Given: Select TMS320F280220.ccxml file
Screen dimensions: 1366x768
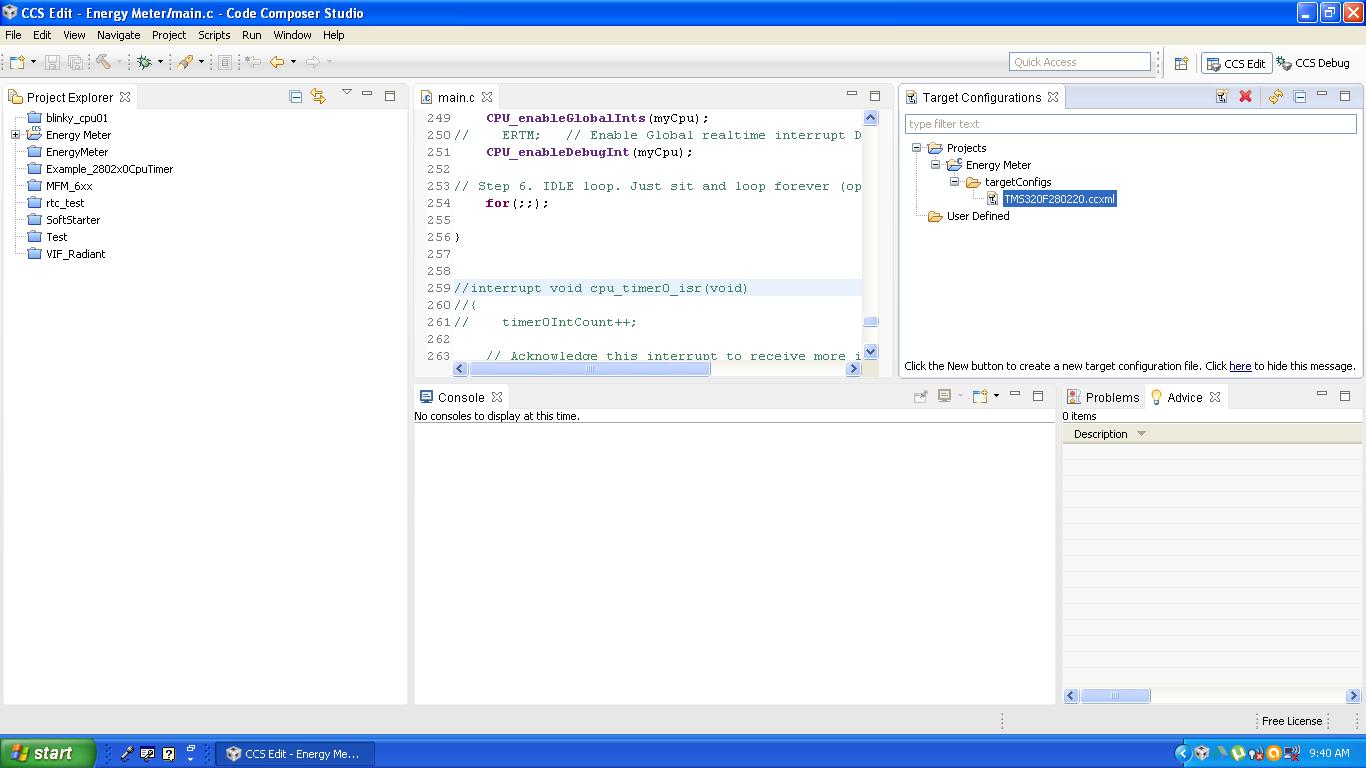Looking at the screenshot, I should [x=1059, y=199].
